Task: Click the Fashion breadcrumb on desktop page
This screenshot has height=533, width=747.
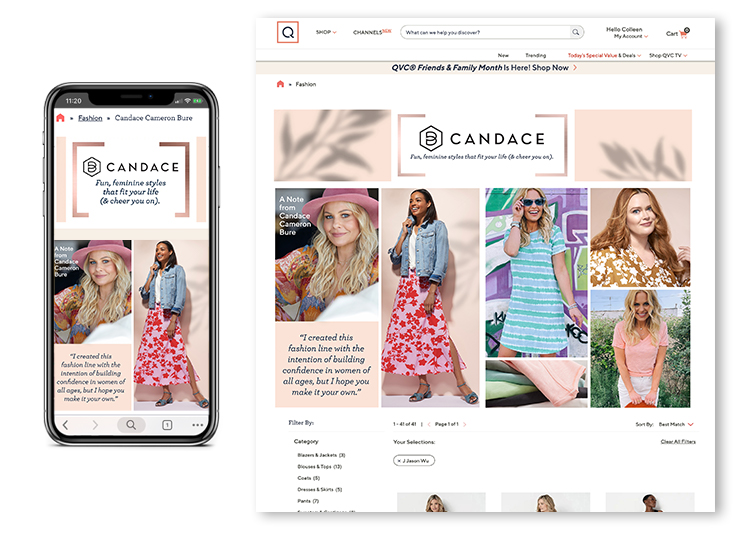Action: pos(305,84)
